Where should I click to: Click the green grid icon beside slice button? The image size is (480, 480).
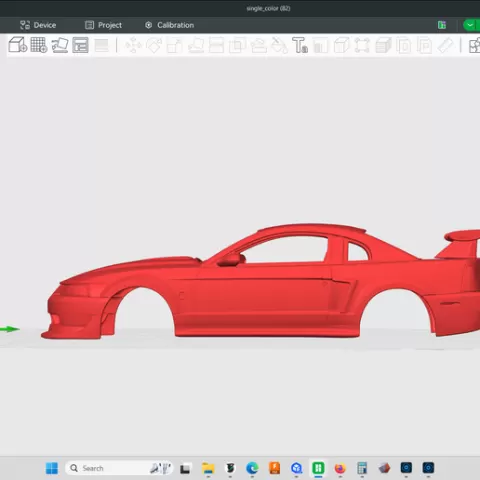pos(442,25)
